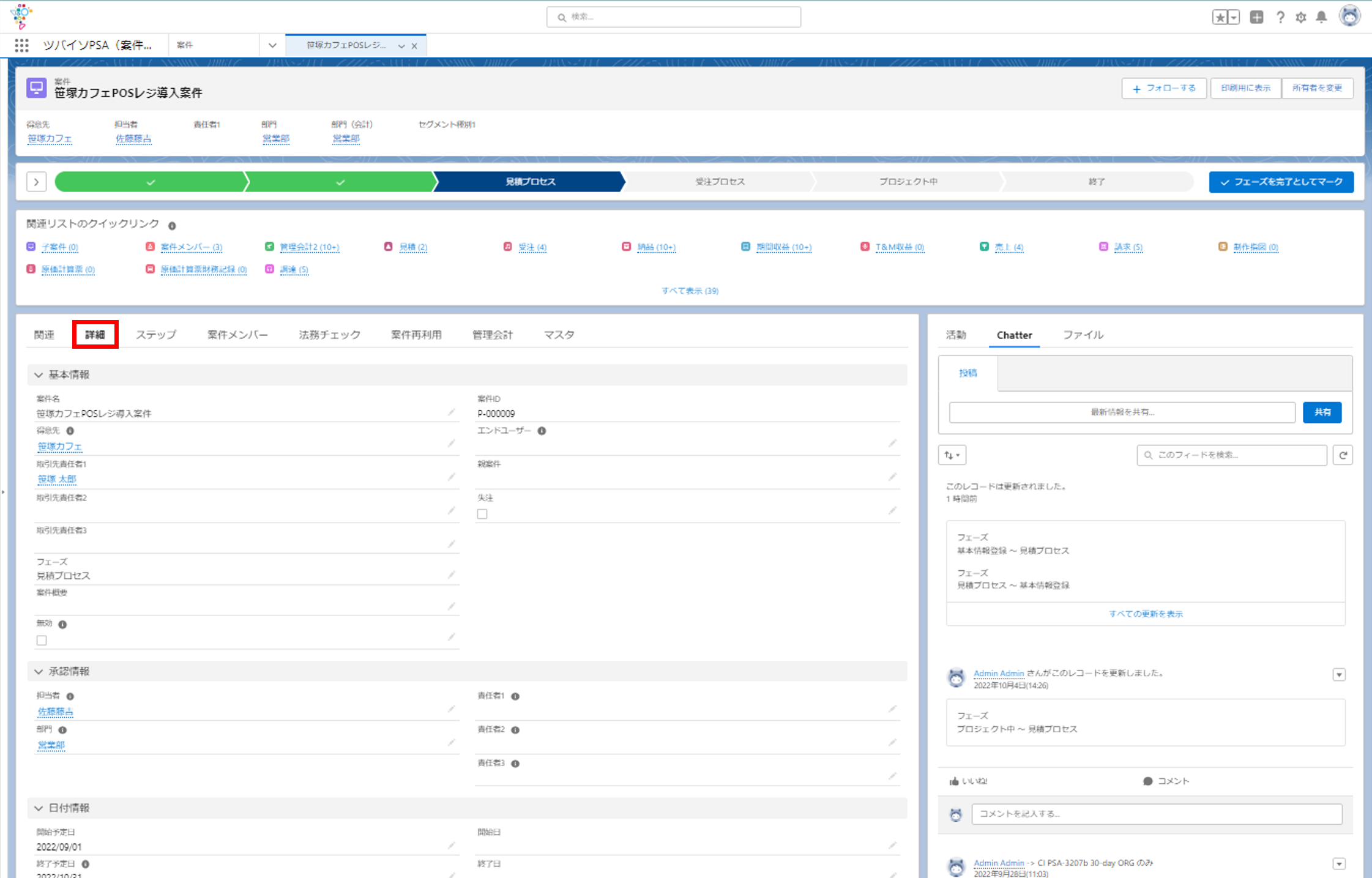1372x878 pixels.
Task: Switch to the ステップ tab
Action: [155, 335]
